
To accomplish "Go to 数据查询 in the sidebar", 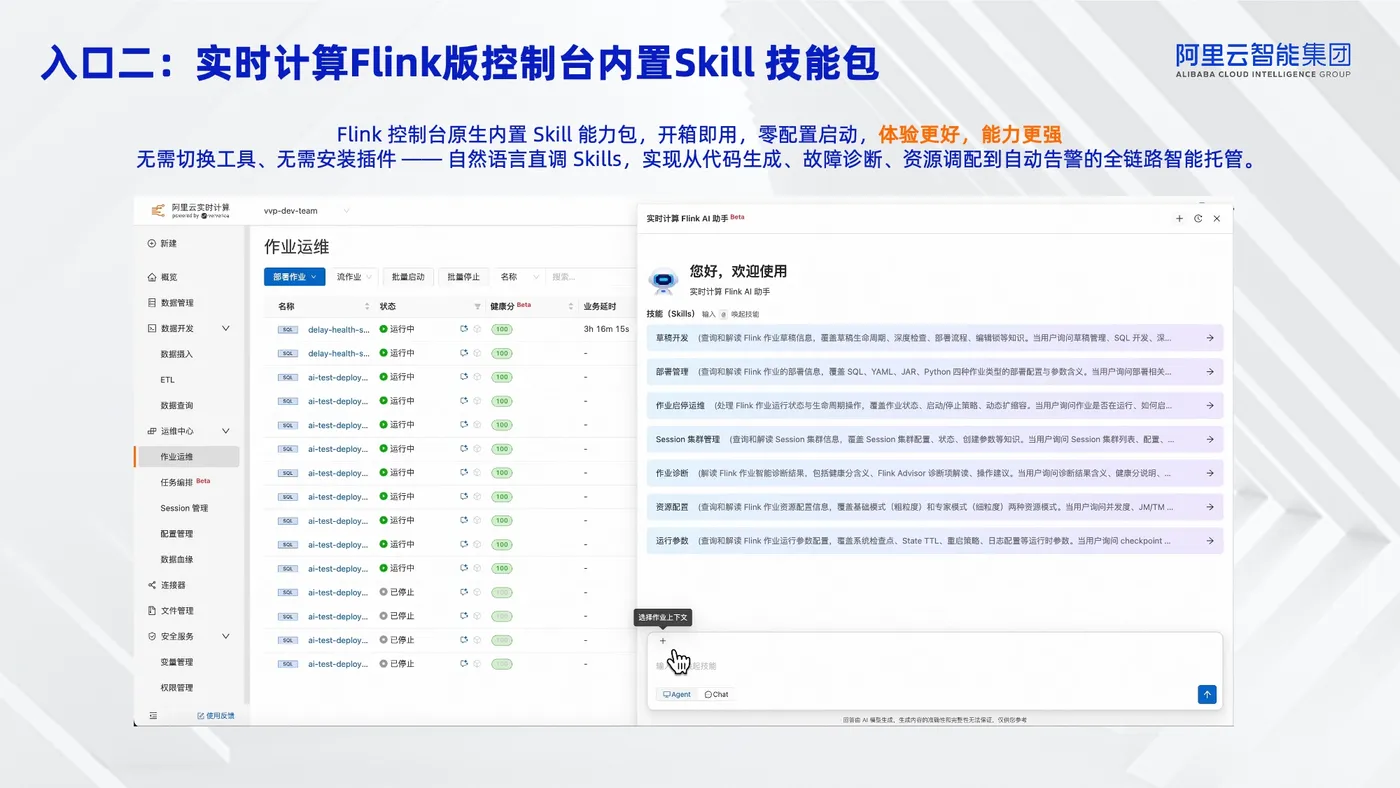I will click(x=177, y=406).
